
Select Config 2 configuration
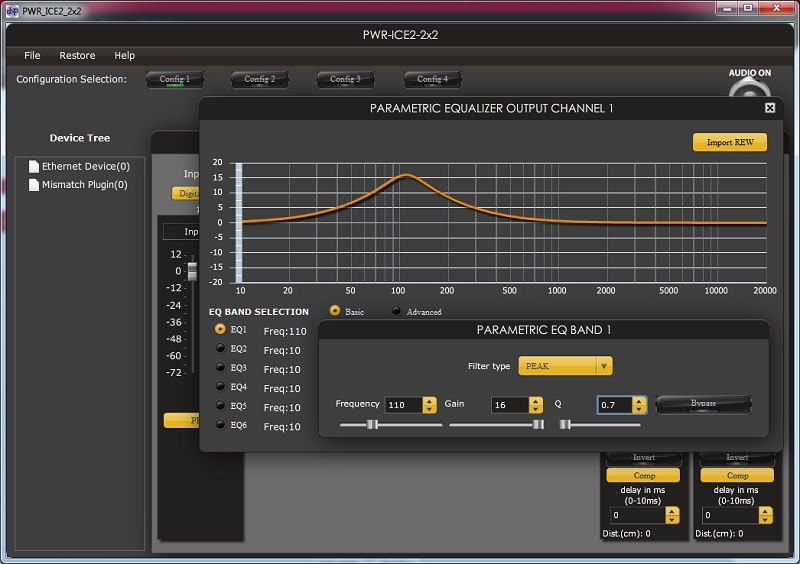point(260,79)
